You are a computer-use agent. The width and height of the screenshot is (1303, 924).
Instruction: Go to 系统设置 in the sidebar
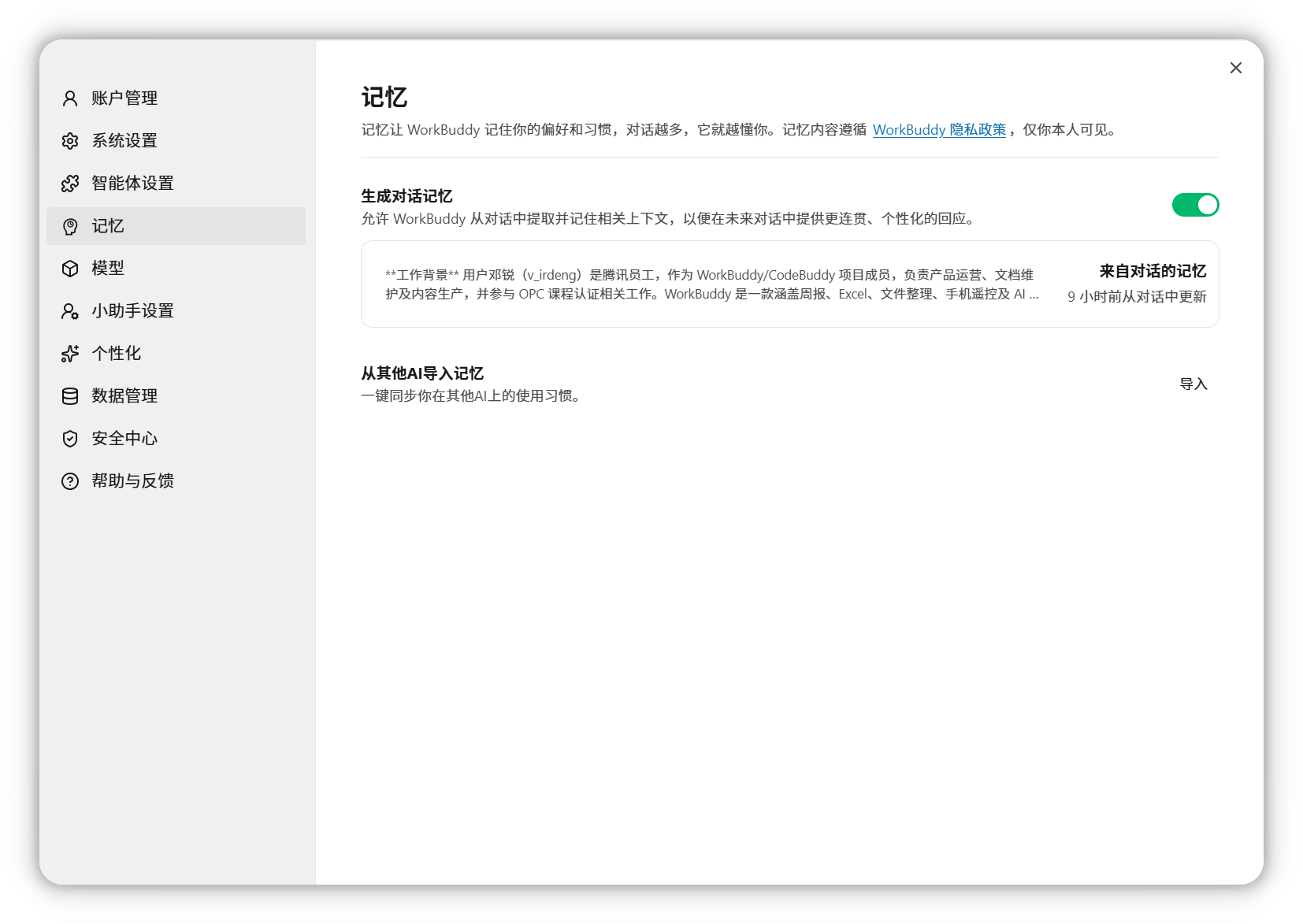176,141
